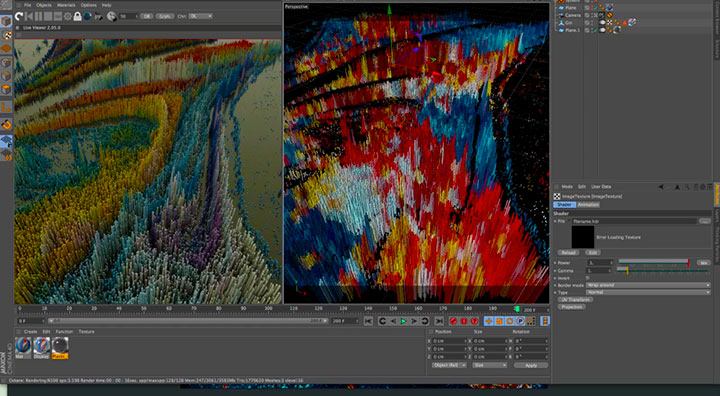The height and width of the screenshot is (396, 720).
Task: Click the blue clay mode sphere icon
Action: click(x=87, y=16)
